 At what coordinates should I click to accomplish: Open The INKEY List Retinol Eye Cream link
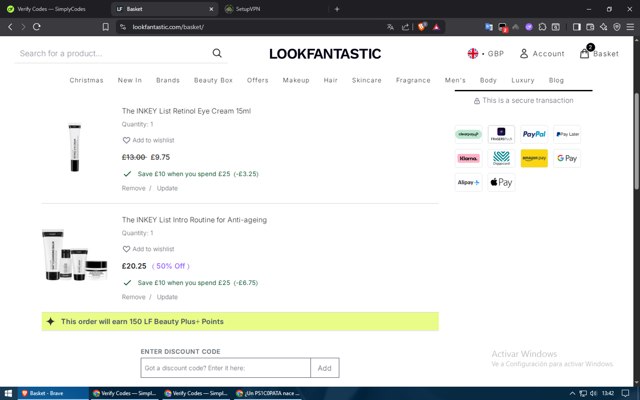point(187,111)
